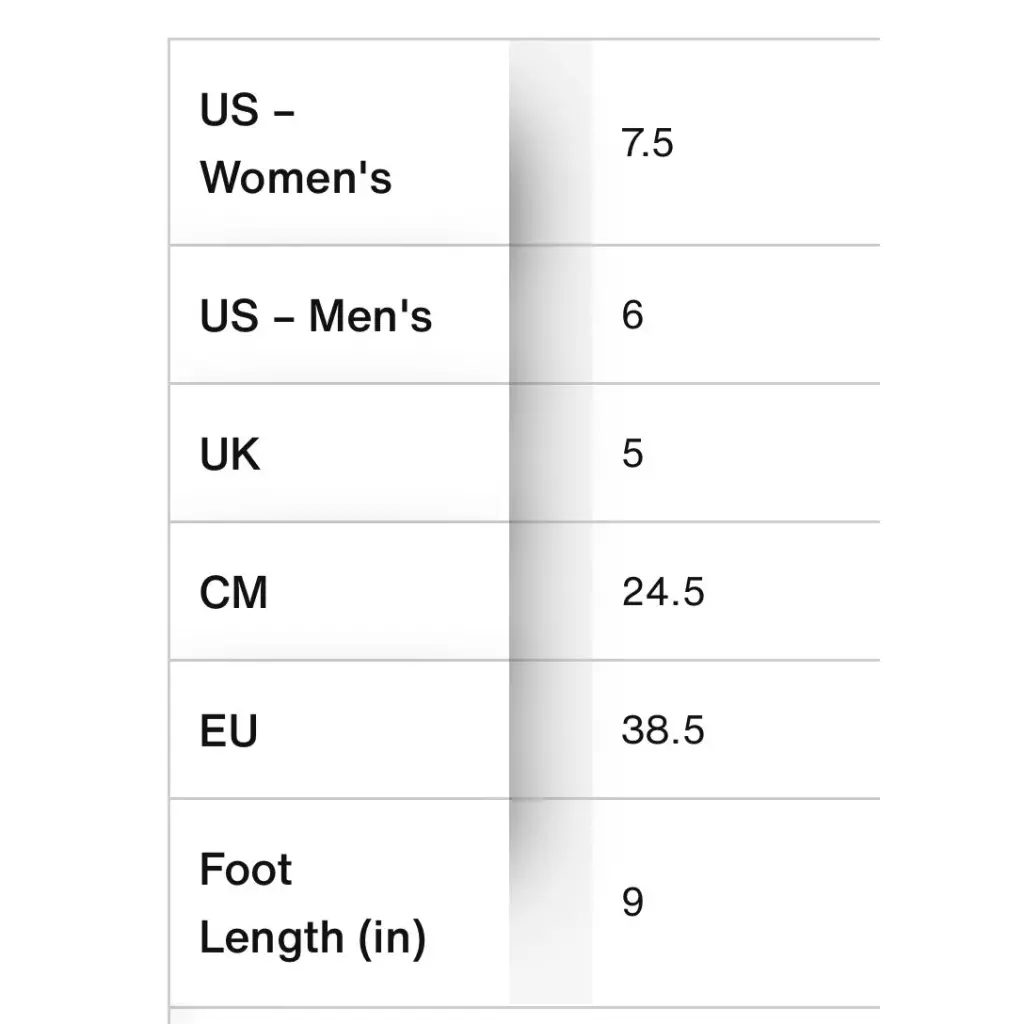This screenshot has height=1024, width=1024.
Task: Click the UK row header
Action: pyautogui.click(x=230, y=454)
